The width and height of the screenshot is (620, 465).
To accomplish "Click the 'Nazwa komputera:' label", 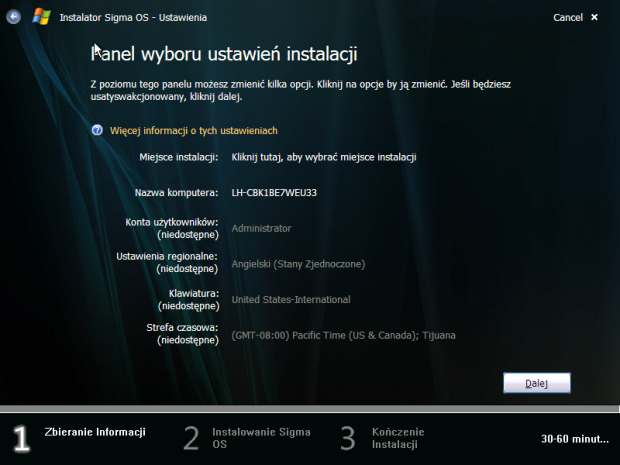I will pos(176,193).
